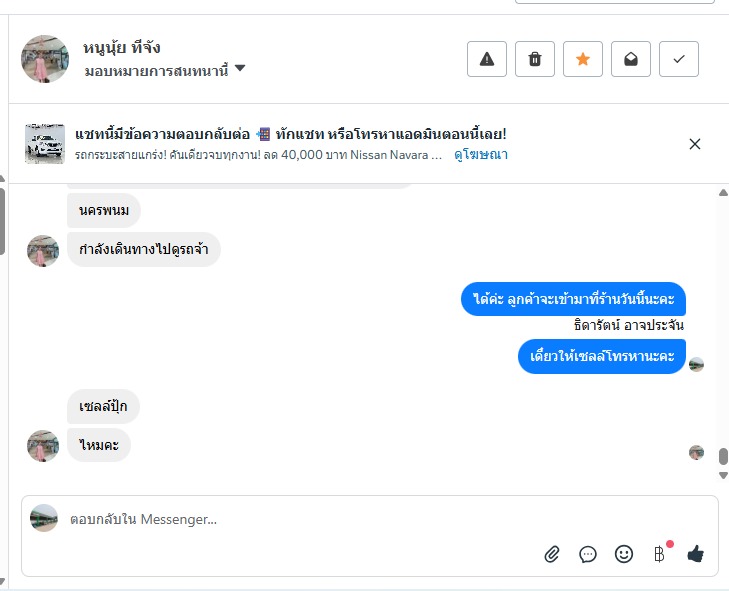This screenshot has height=591, width=729.
Task: Open the emoji picker
Action: (624, 554)
